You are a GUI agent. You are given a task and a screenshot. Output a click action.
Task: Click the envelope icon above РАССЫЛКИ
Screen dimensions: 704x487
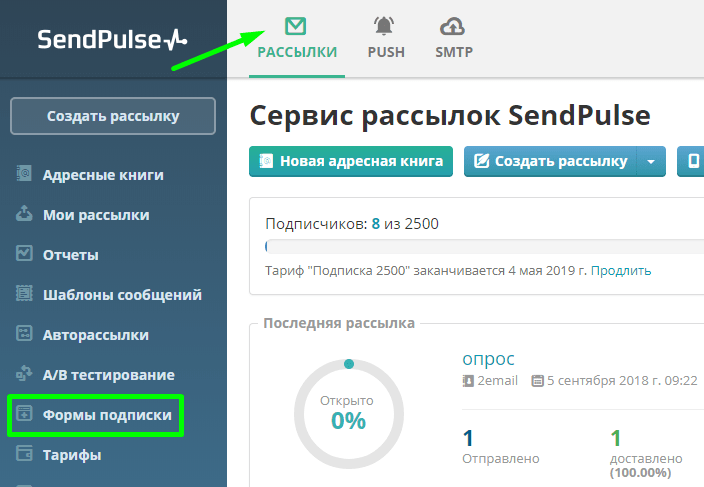[x=295, y=26]
